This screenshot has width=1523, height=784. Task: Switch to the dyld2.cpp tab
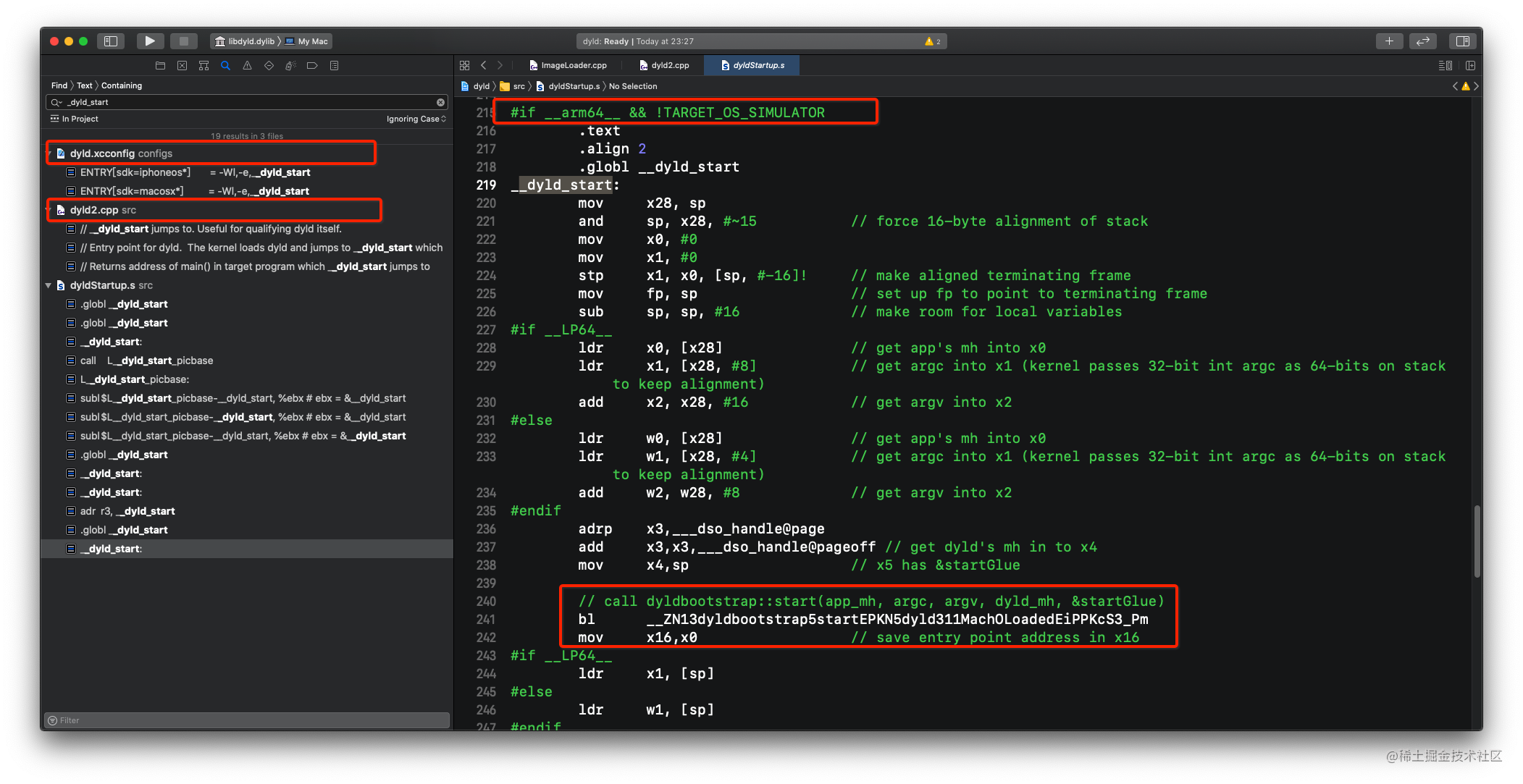tap(664, 65)
